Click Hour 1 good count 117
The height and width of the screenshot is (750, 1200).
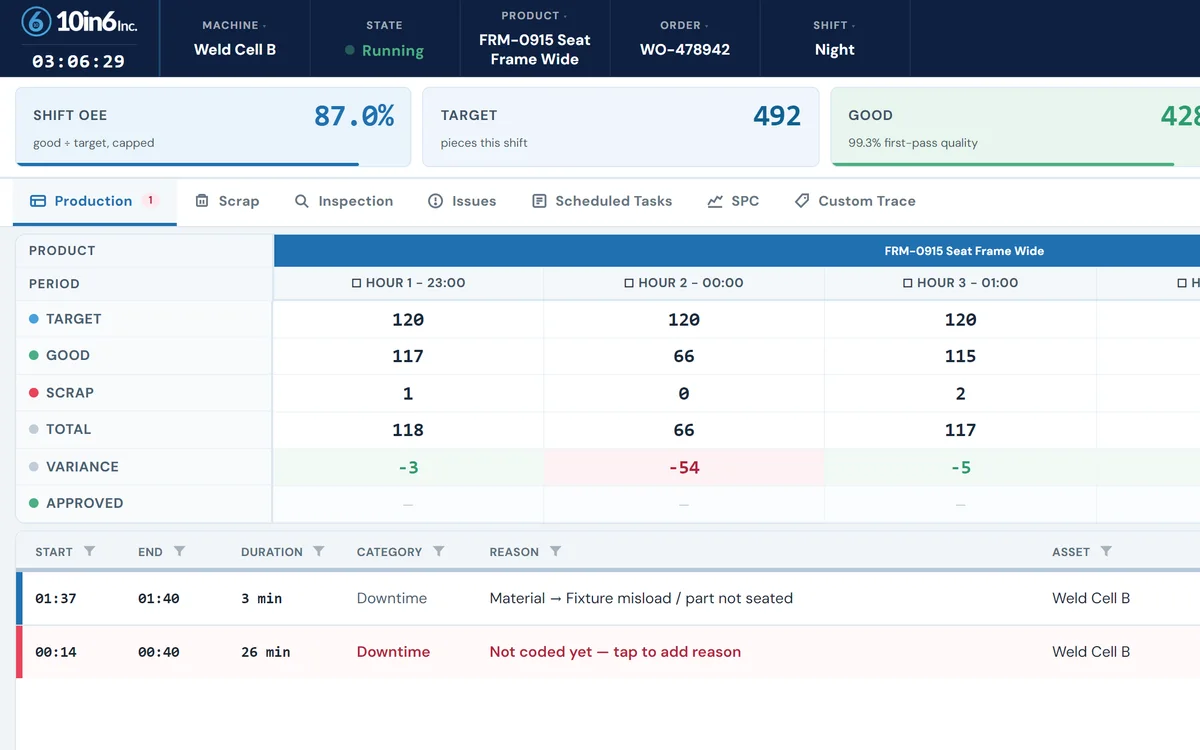pos(408,356)
